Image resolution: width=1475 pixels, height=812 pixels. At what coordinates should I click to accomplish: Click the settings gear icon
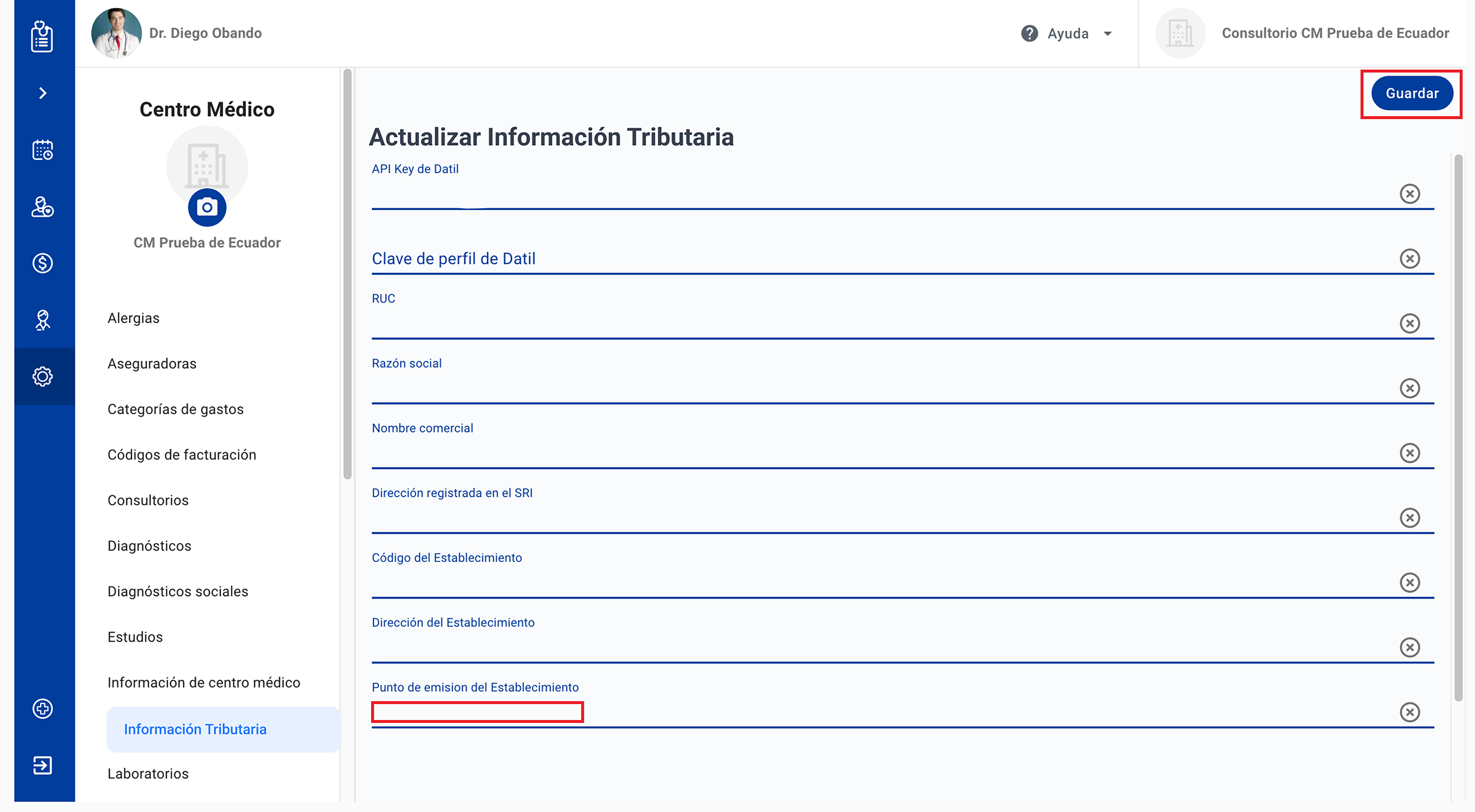(x=42, y=376)
